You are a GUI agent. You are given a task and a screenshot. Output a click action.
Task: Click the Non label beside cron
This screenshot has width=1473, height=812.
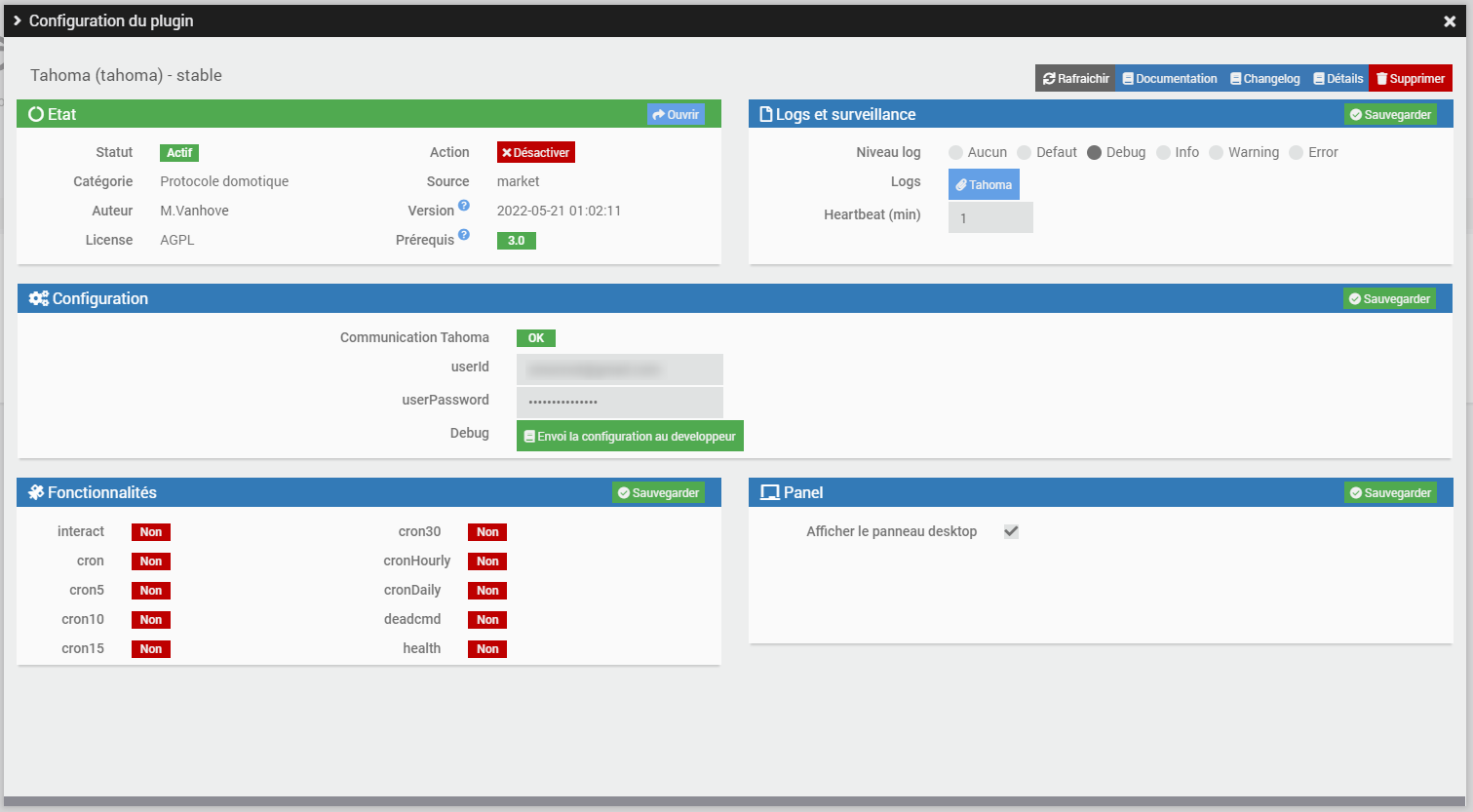click(151, 561)
